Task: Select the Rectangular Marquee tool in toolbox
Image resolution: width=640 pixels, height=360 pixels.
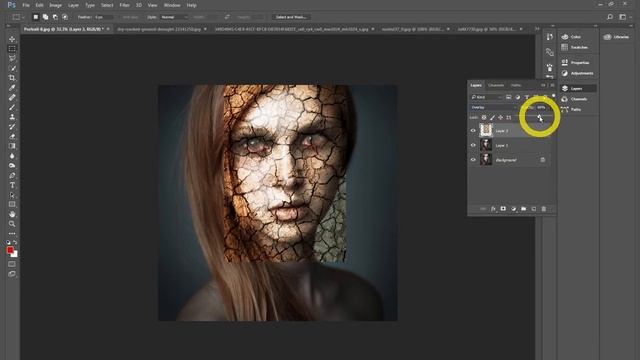Action: (12, 49)
